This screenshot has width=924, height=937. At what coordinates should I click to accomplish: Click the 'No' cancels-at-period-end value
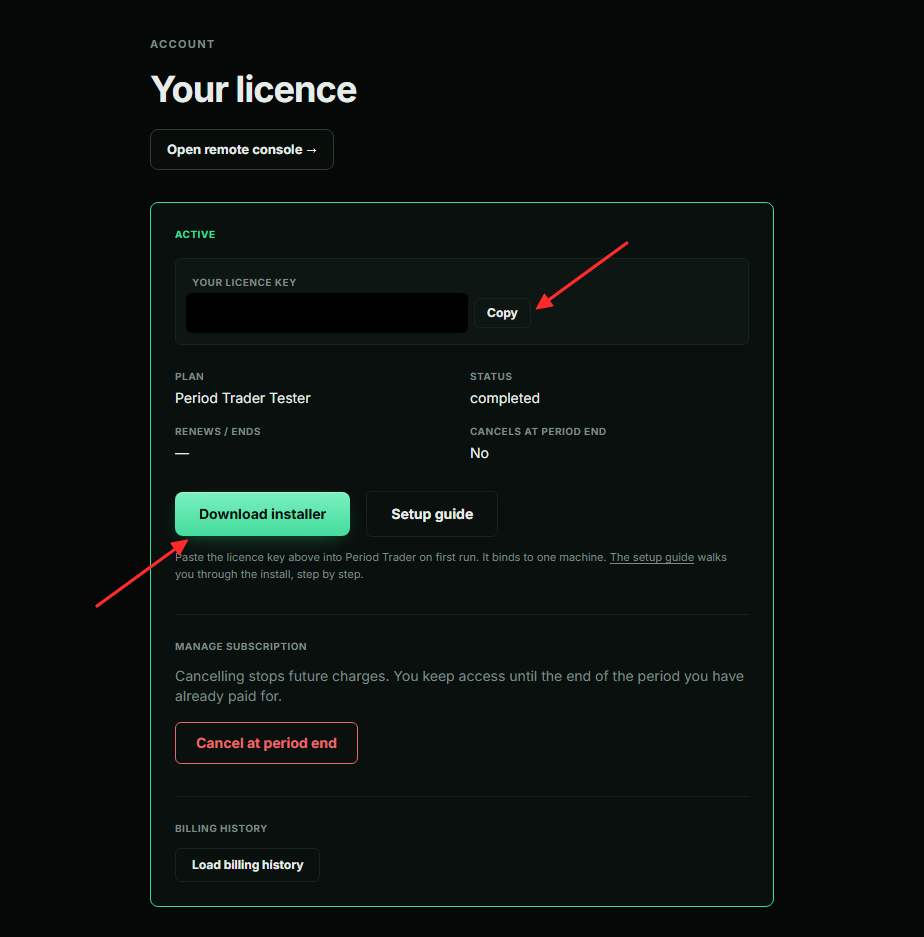pyautogui.click(x=479, y=453)
